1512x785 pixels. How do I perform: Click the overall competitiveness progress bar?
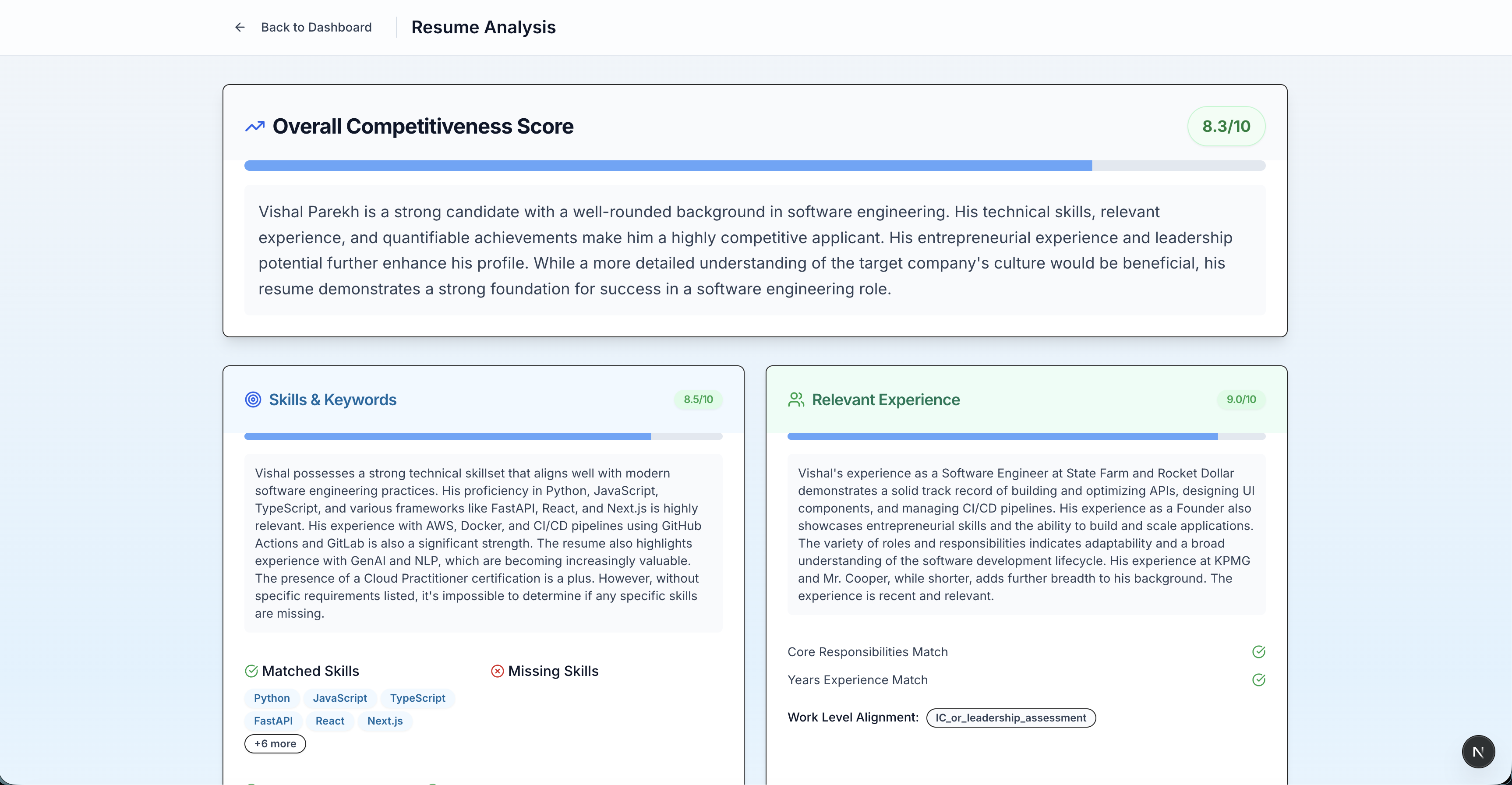click(x=754, y=166)
